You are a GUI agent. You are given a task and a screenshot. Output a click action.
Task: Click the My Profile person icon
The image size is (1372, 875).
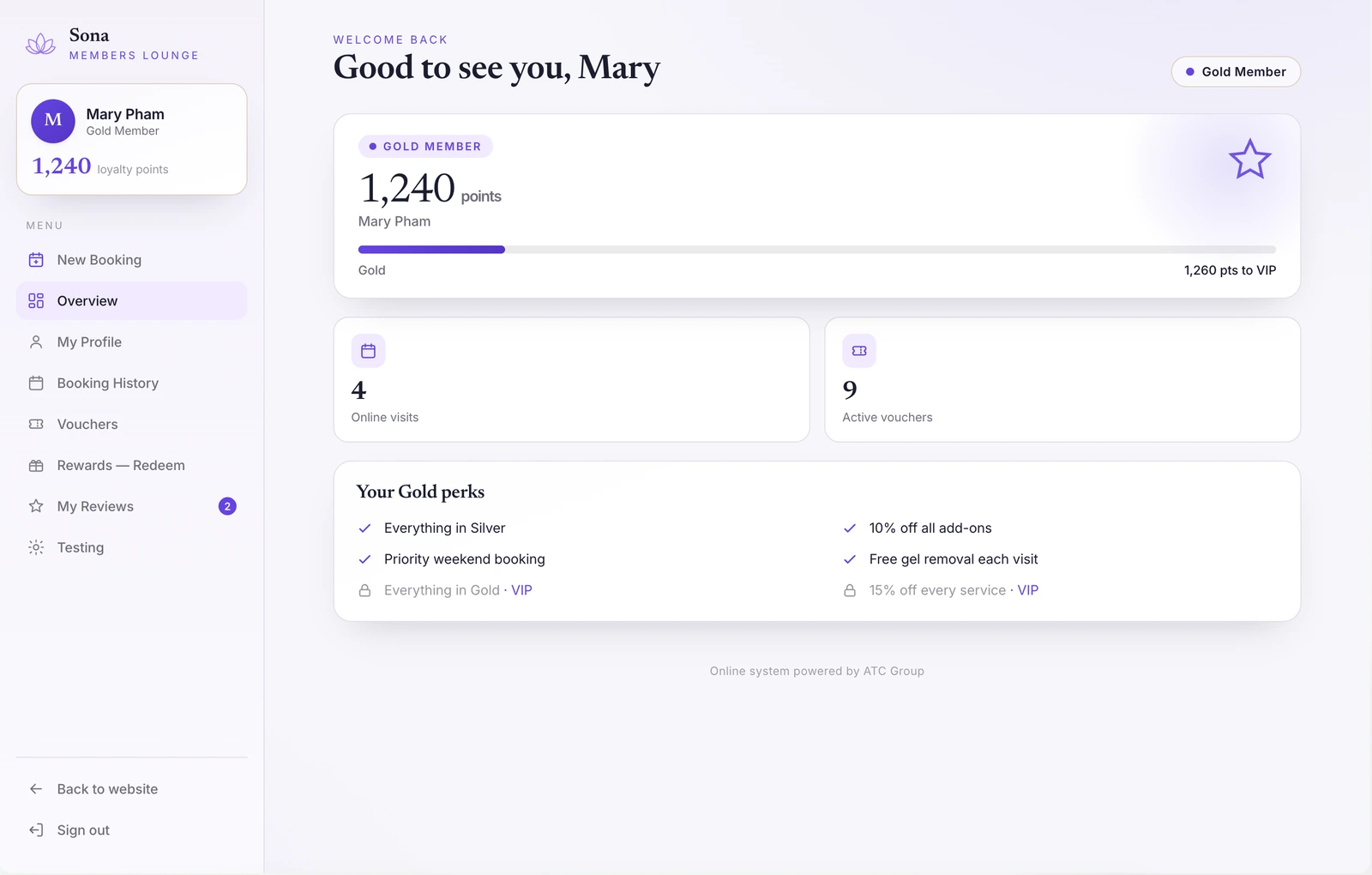(36, 342)
